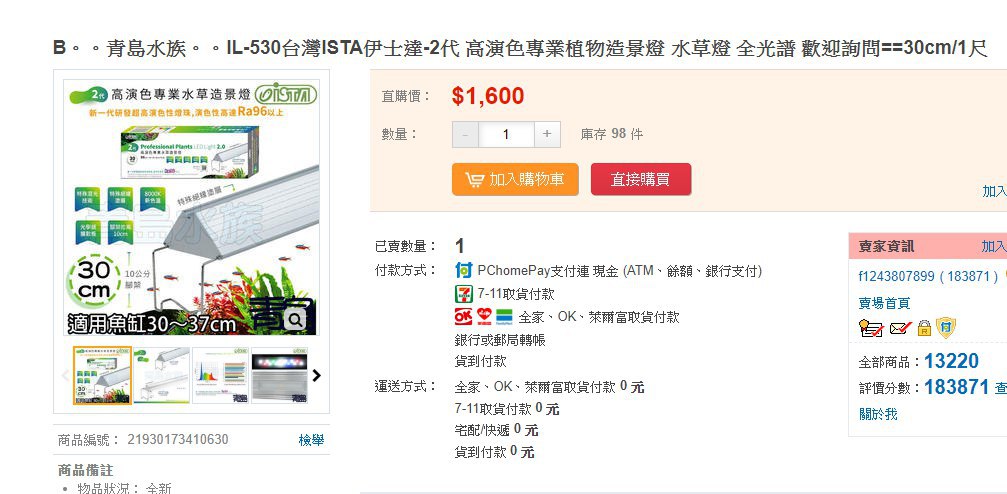
Task: Select the LED lights thumbnail
Action: coord(279,375)
